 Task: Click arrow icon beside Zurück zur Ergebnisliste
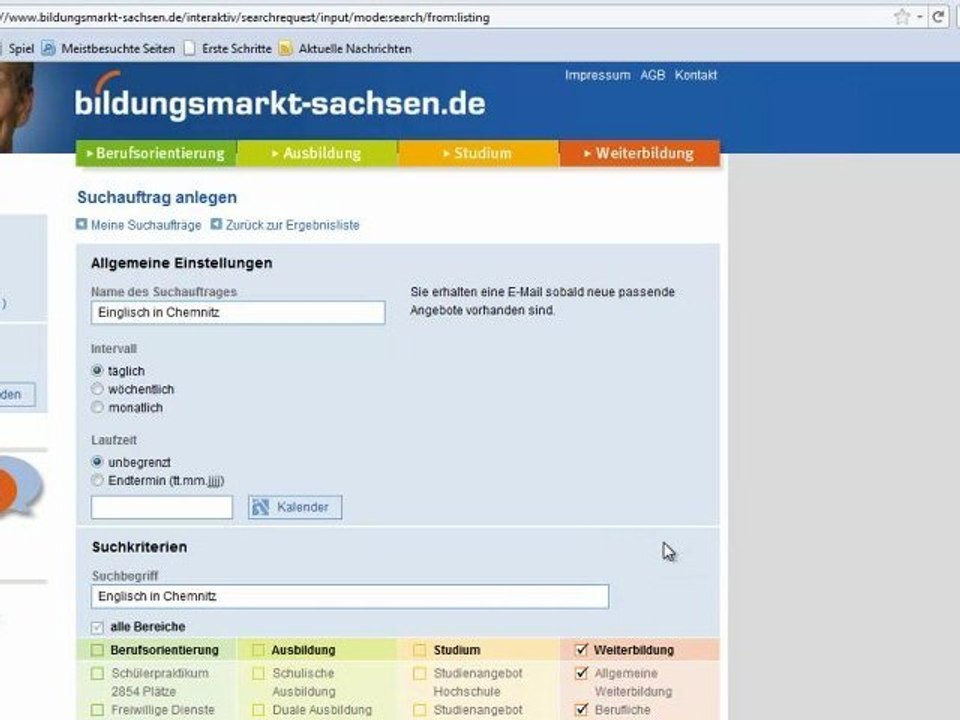coord(216,224)
